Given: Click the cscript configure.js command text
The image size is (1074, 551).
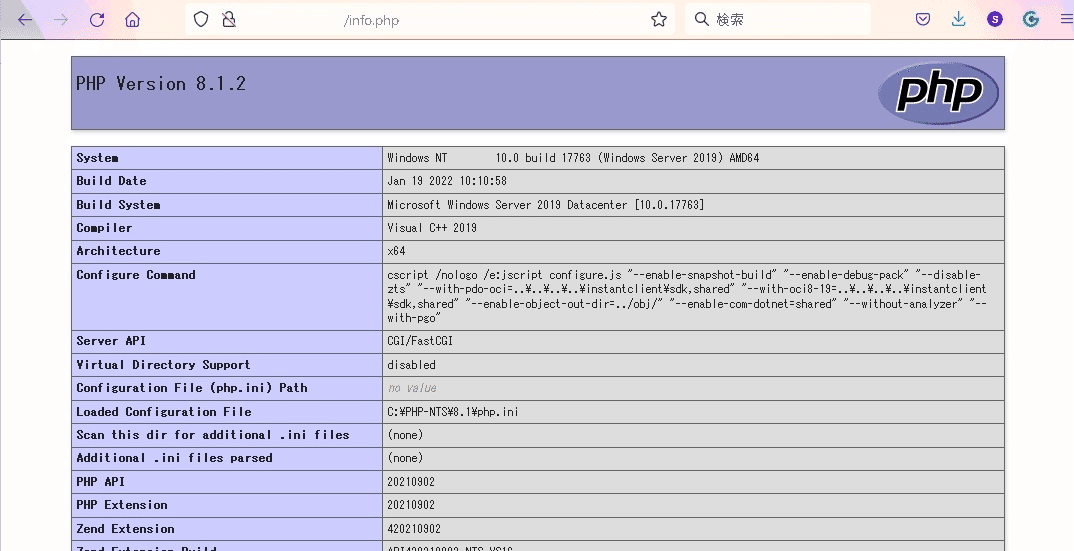Looking at the screenshot, I should [687, 296].
